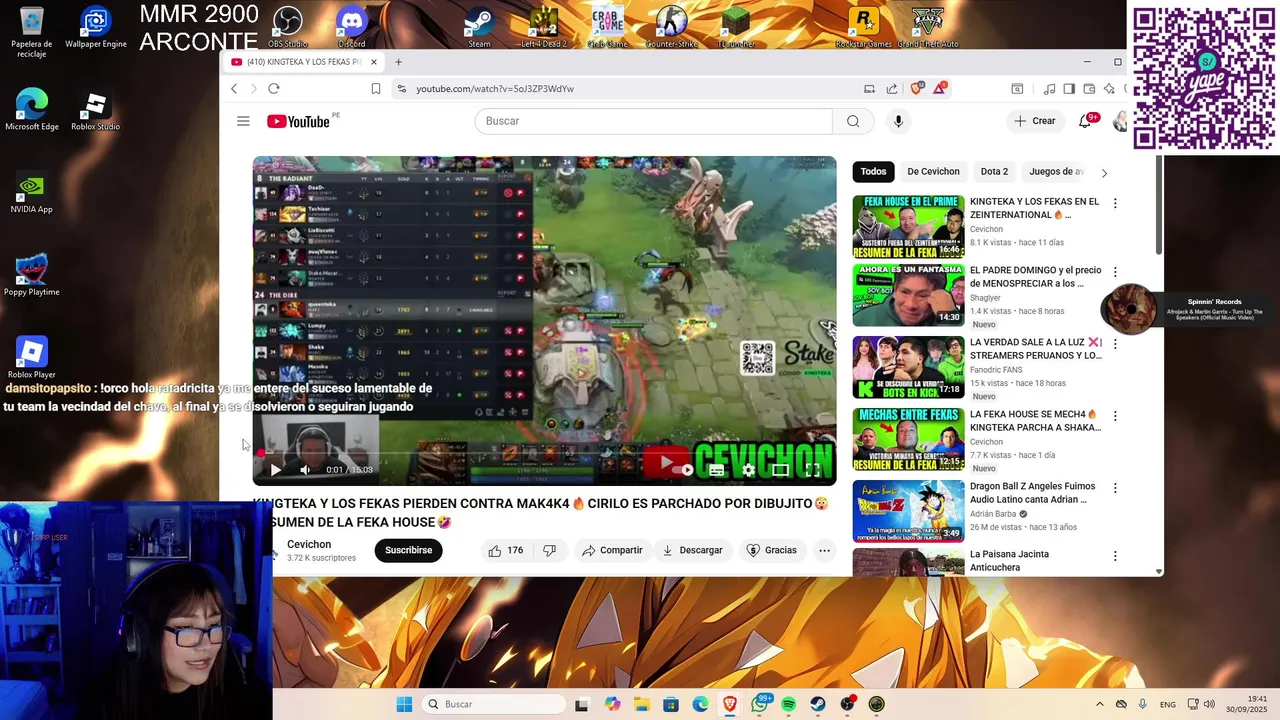1280x720 pixels.
Task: Select the Juegos de av... filter chip
Action: 1056,172
